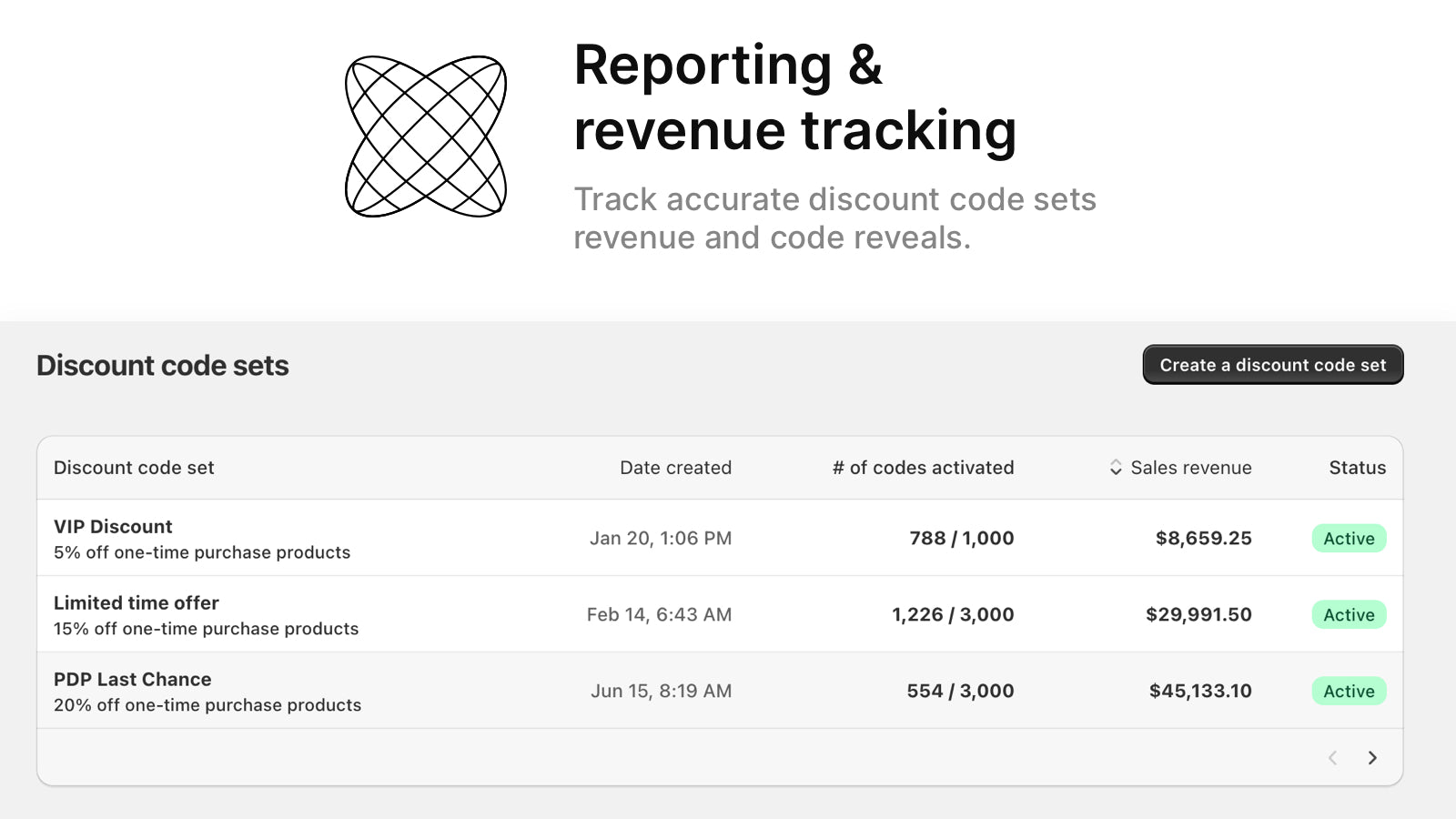Click the # of codes activated header
The width and height of the screenshot is (1456, 819).
coord(923,468)
